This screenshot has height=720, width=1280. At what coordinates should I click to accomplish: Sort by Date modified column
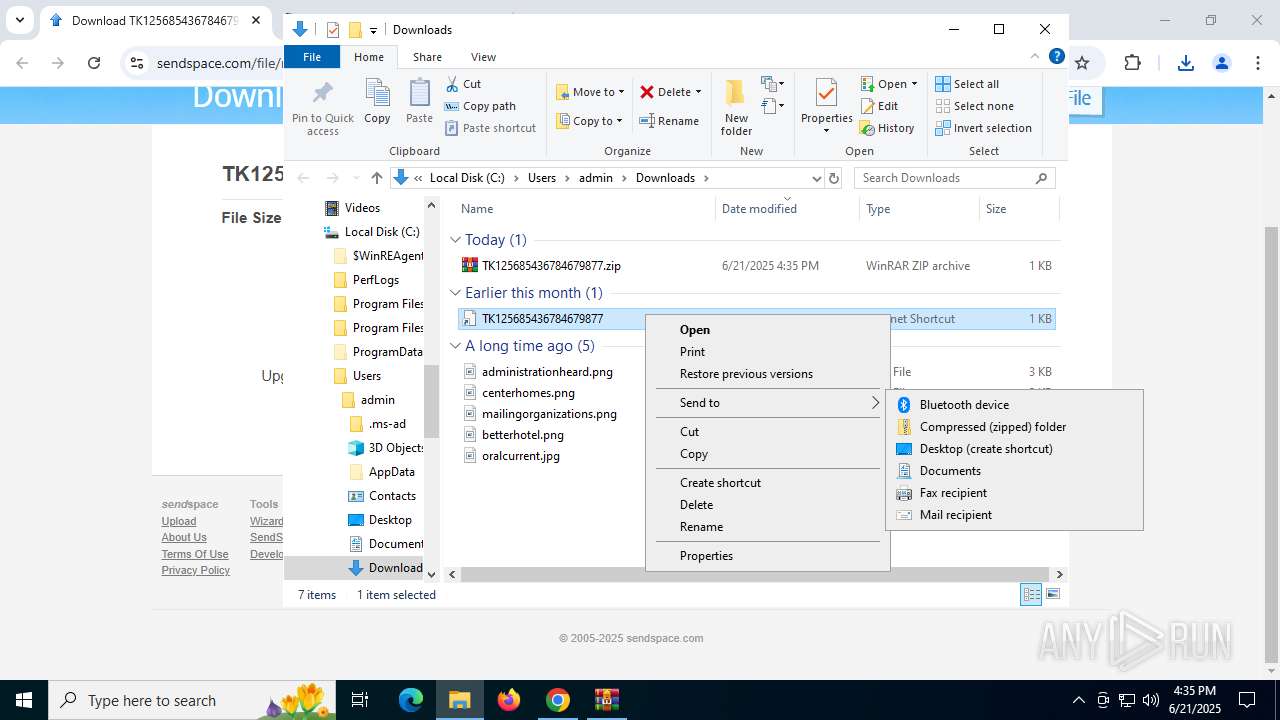point(759,209)
